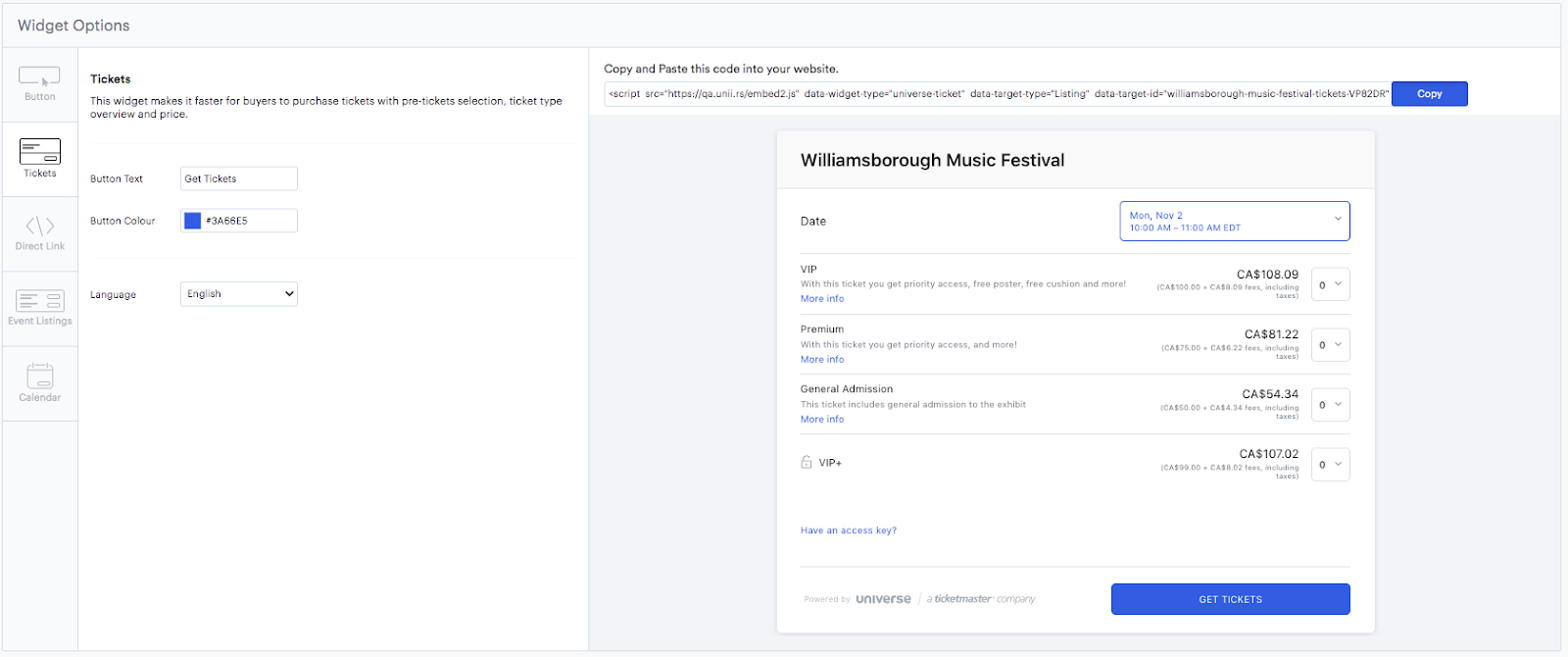Open the Language dropdown set to English

(237, 293)
